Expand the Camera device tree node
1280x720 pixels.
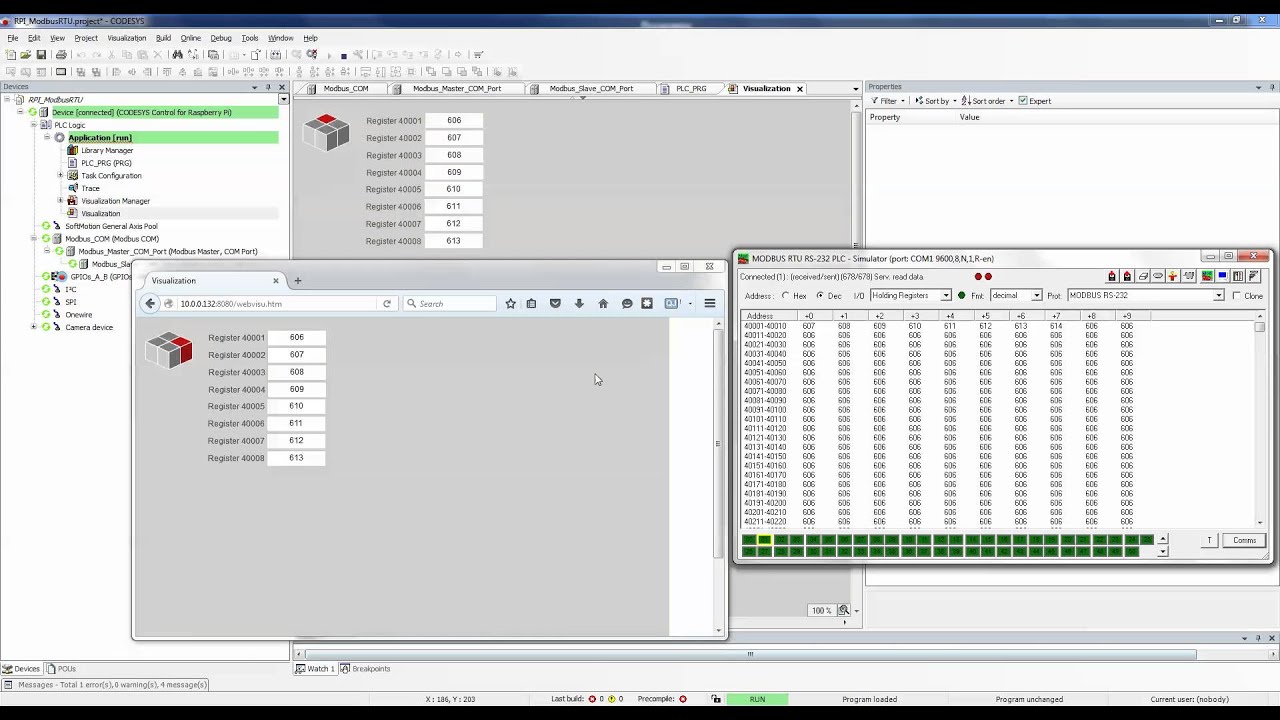pos(33,327)
